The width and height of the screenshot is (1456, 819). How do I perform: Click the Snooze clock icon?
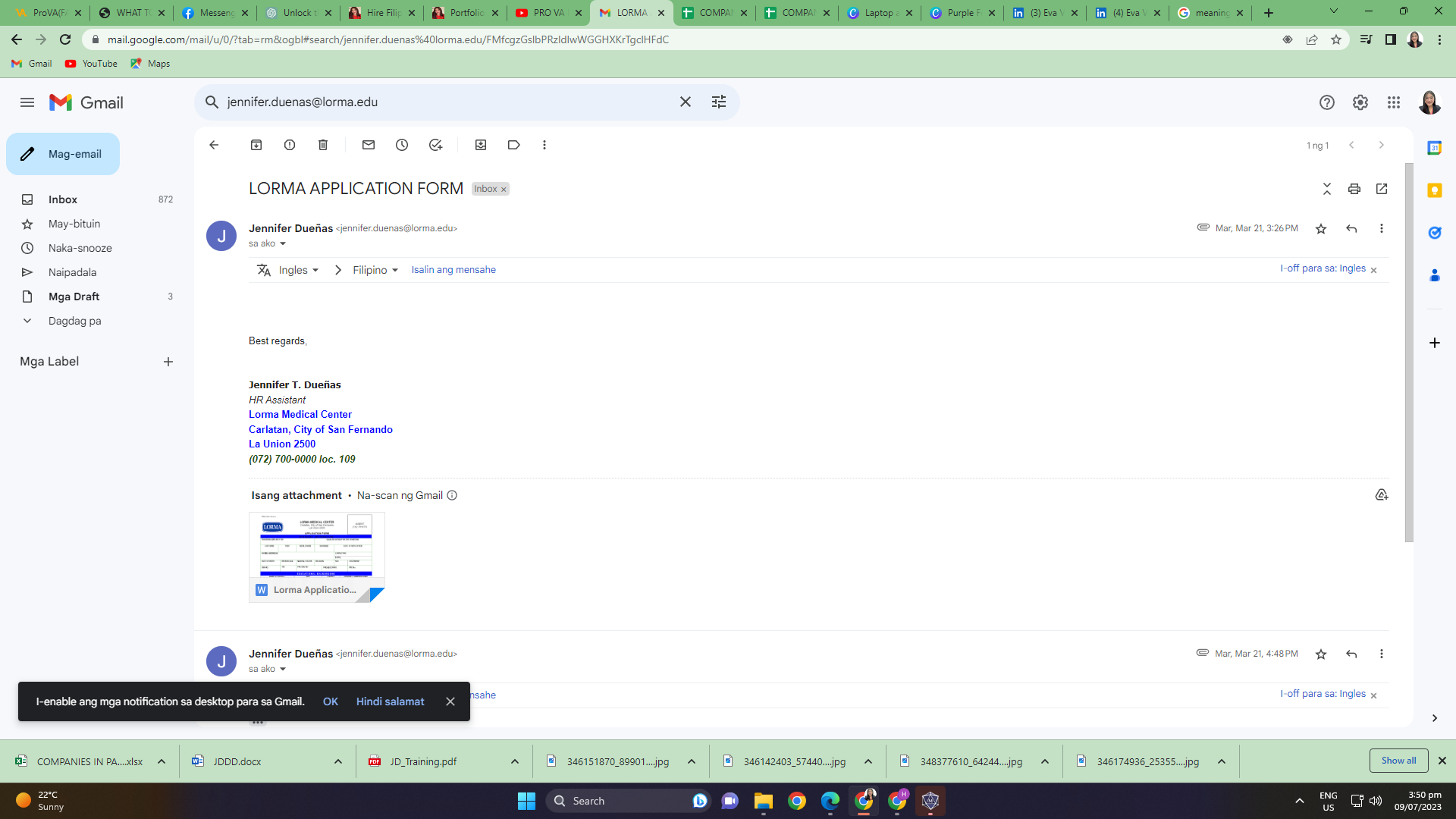[x=402, y=145]
